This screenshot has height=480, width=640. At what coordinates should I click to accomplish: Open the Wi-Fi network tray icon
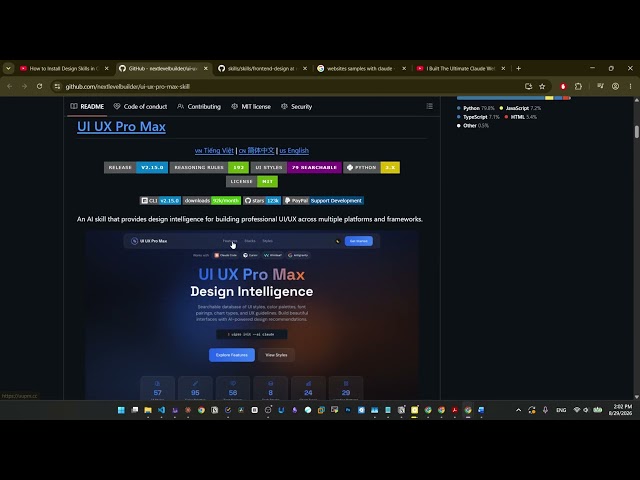[x=577, y=410]
